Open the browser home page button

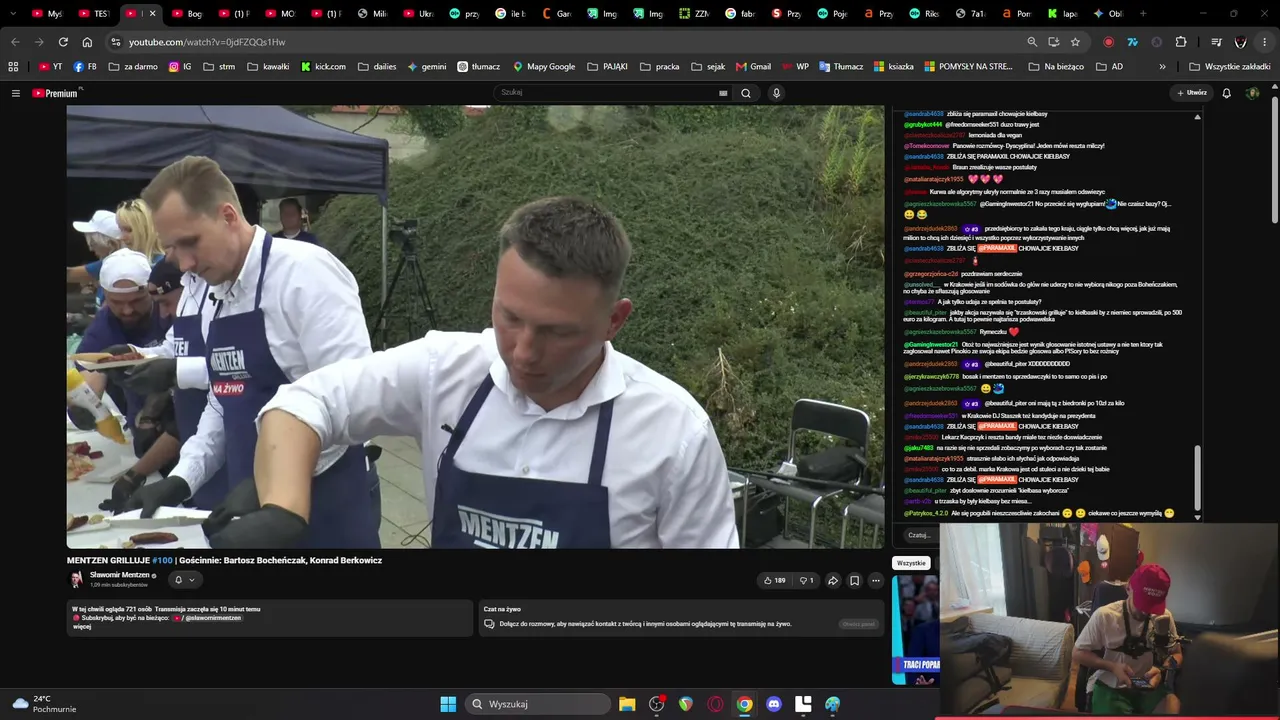point(87,42)
